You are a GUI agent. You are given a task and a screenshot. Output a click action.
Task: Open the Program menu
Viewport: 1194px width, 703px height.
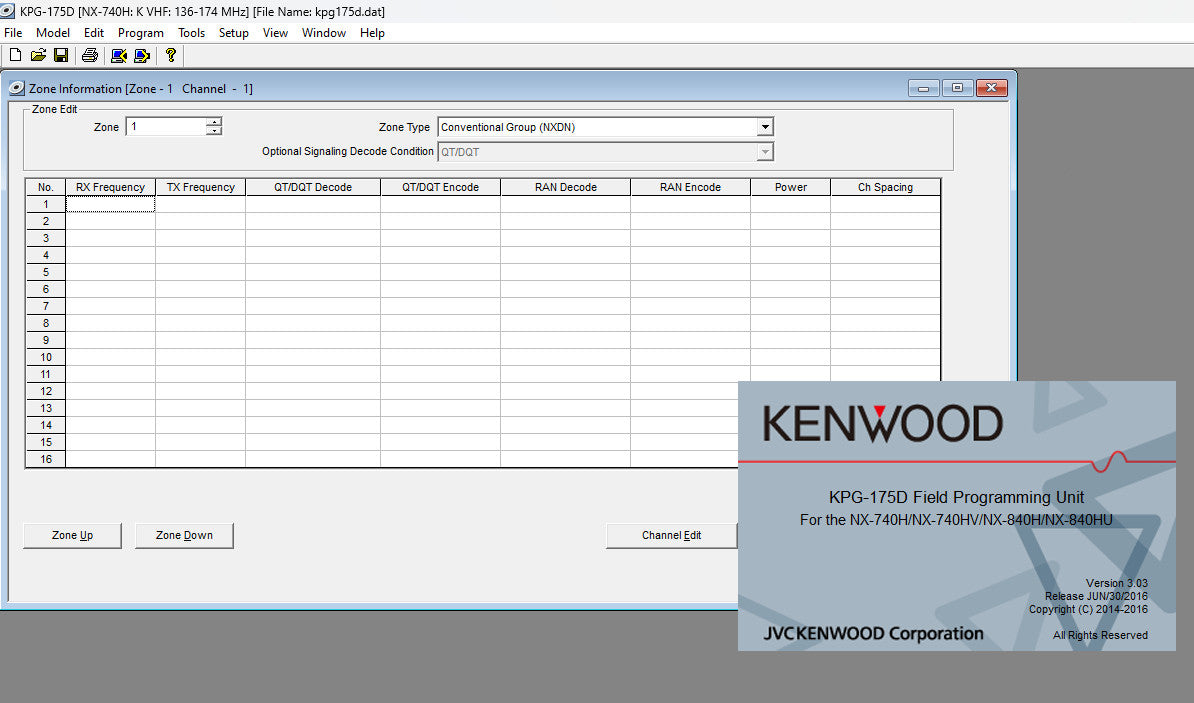[141, 33]
